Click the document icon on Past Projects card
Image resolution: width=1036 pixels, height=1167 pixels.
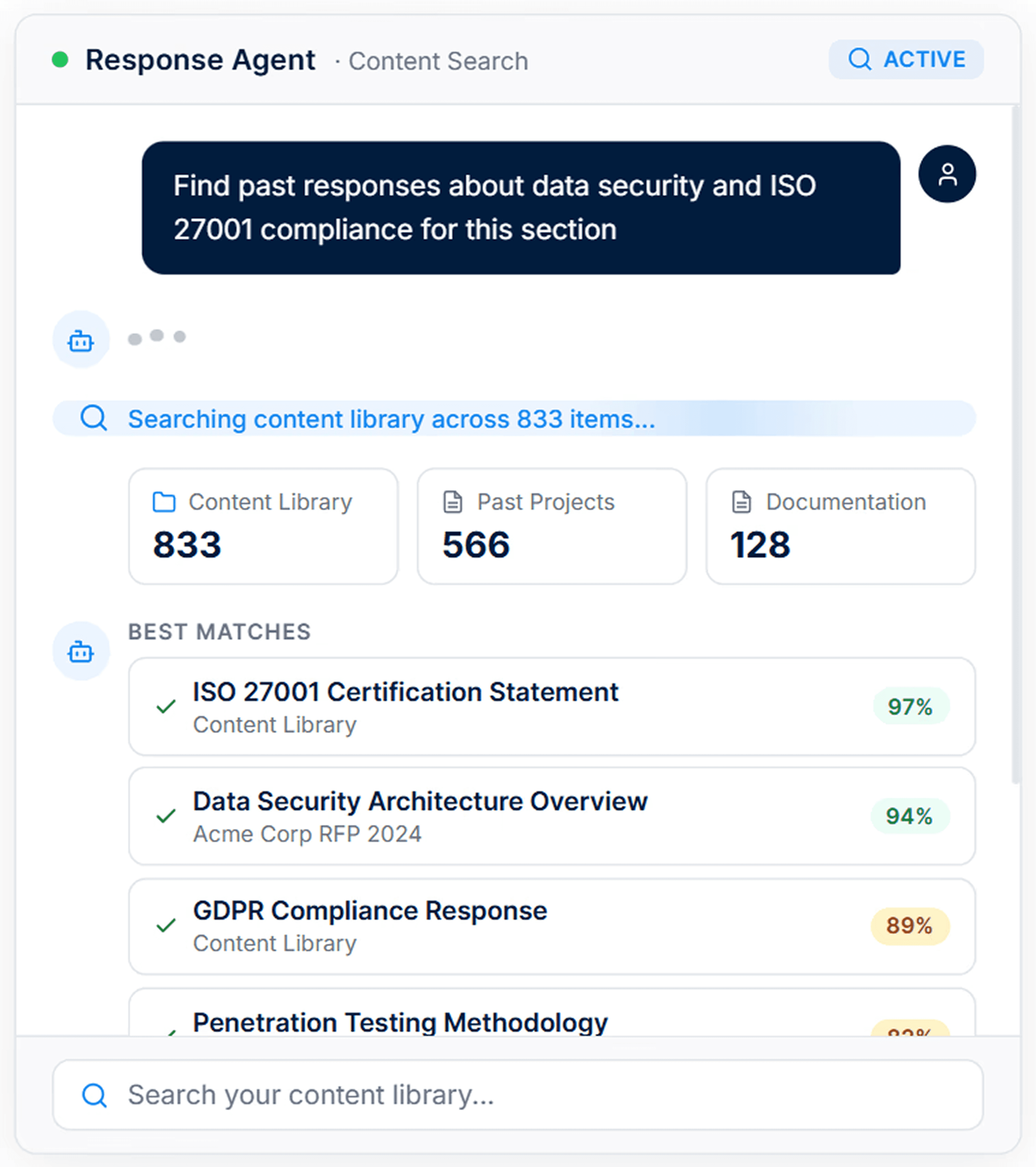click(x=453, y=502)
